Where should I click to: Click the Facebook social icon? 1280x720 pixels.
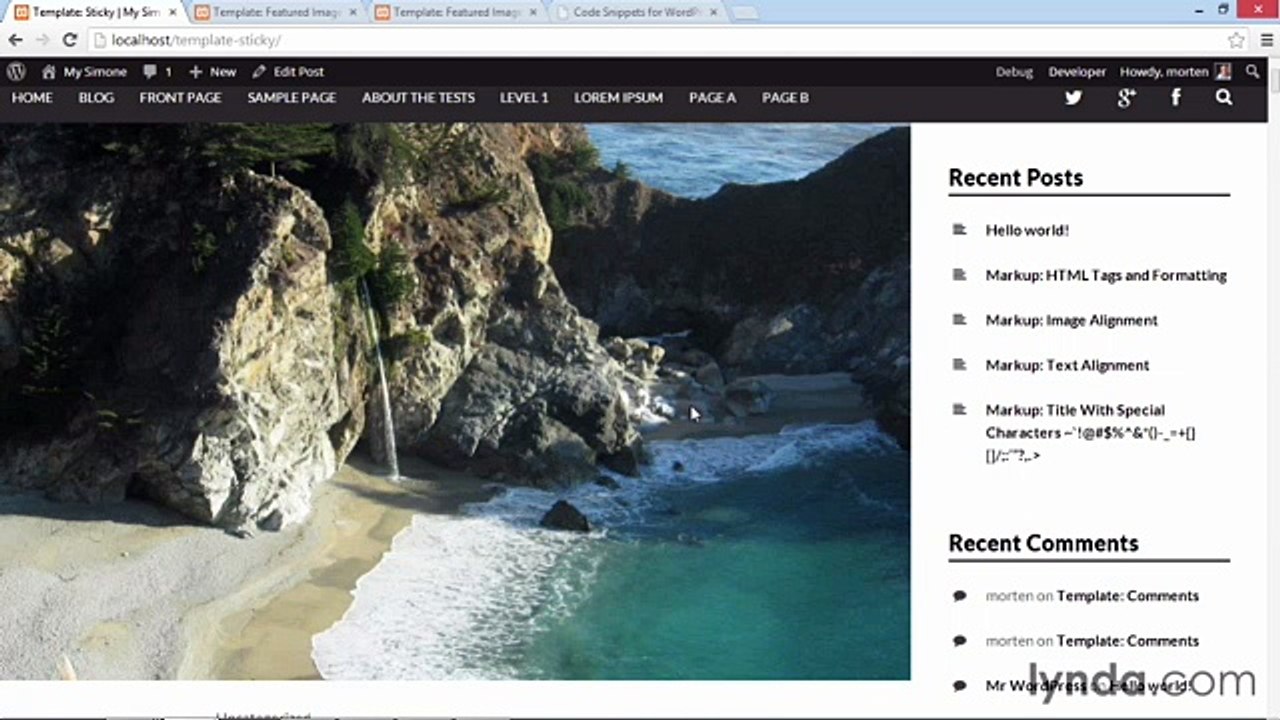[x=1176, y=97]
